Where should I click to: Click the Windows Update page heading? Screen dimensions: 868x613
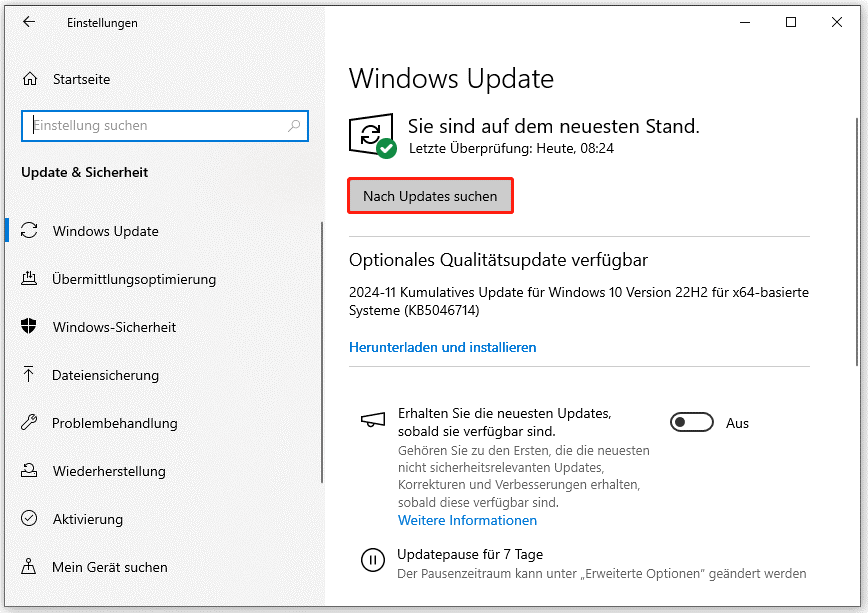click(x=451, y=79)
